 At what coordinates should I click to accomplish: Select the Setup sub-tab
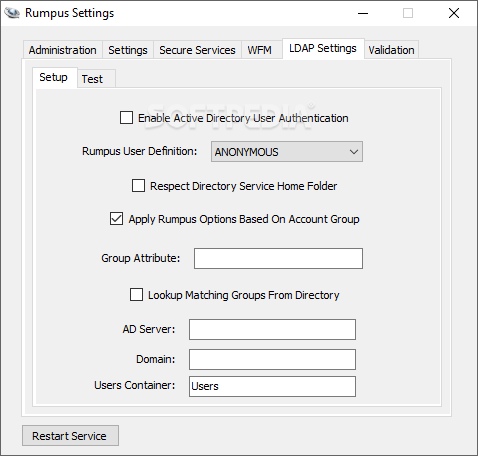pos(54,78)
